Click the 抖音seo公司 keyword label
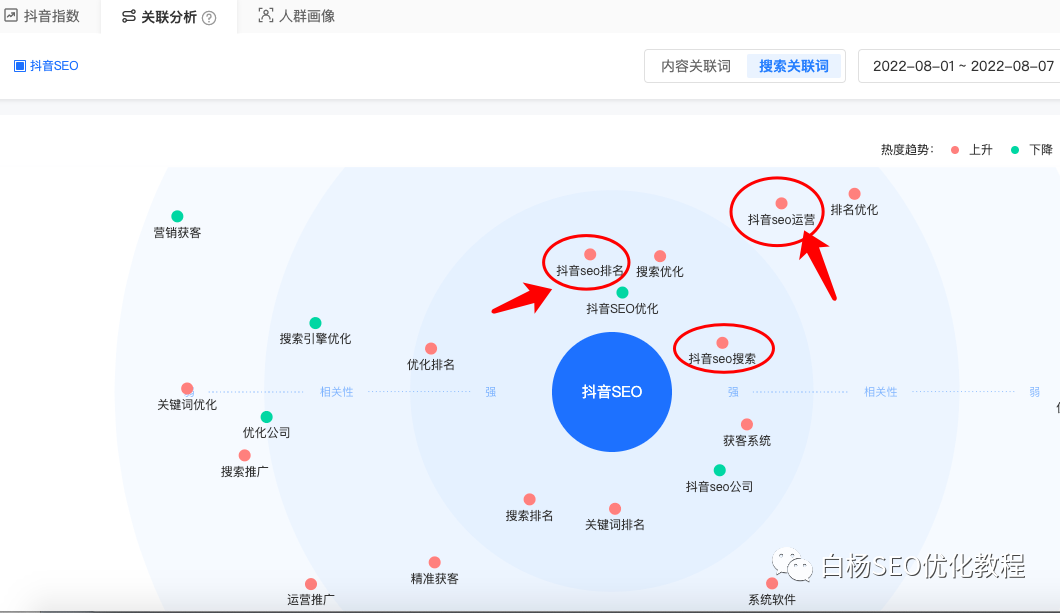The height and width of the screenshot is (613, 1060). [719, 487]
